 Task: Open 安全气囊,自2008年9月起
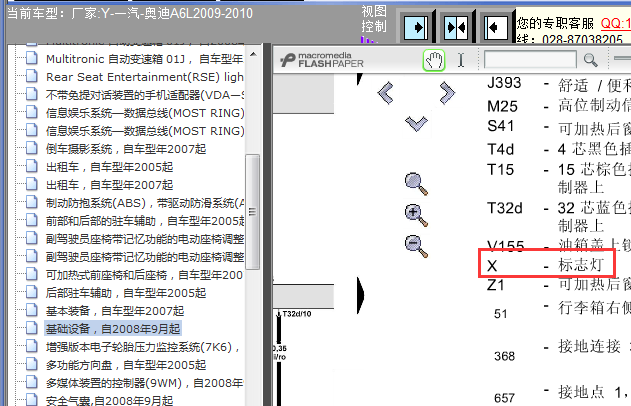(109, 401)
